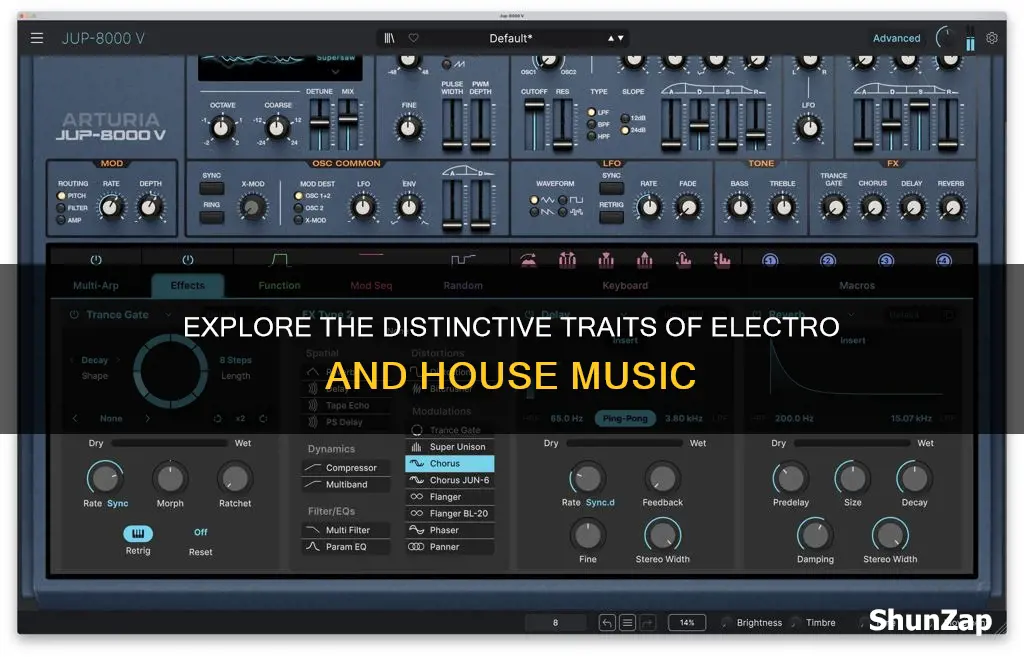Viewport: 1024px width, 657px height.
Task: Click the Trance Gate Retrig keyboard icon
Action: [x=138, y=534]
